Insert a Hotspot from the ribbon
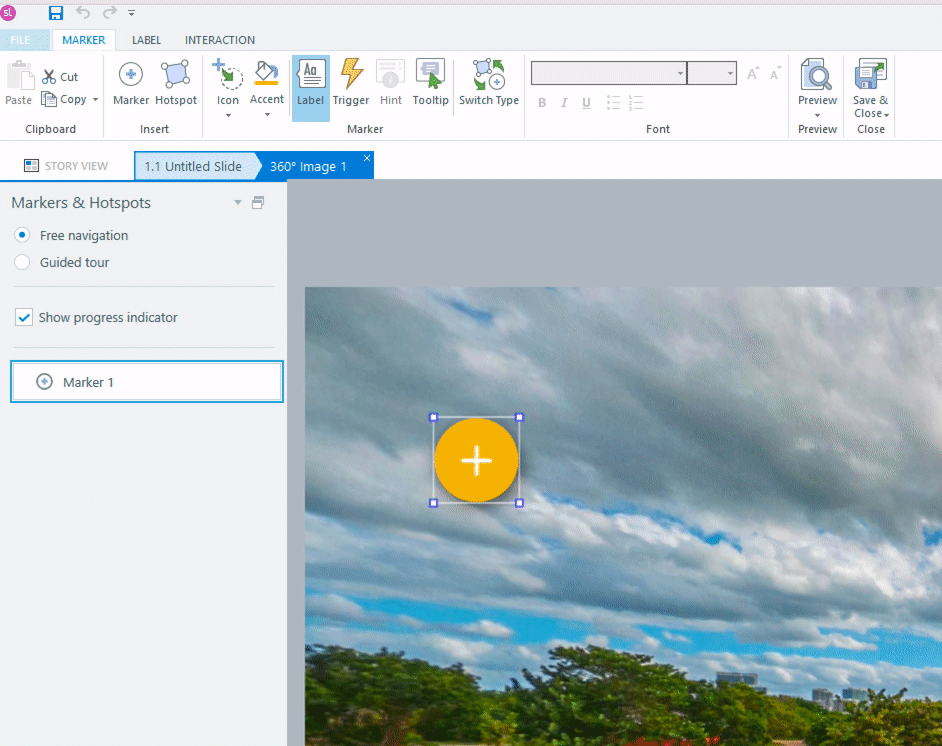The height and width of the screenshot is (746, 942). [x=176, y=76]
